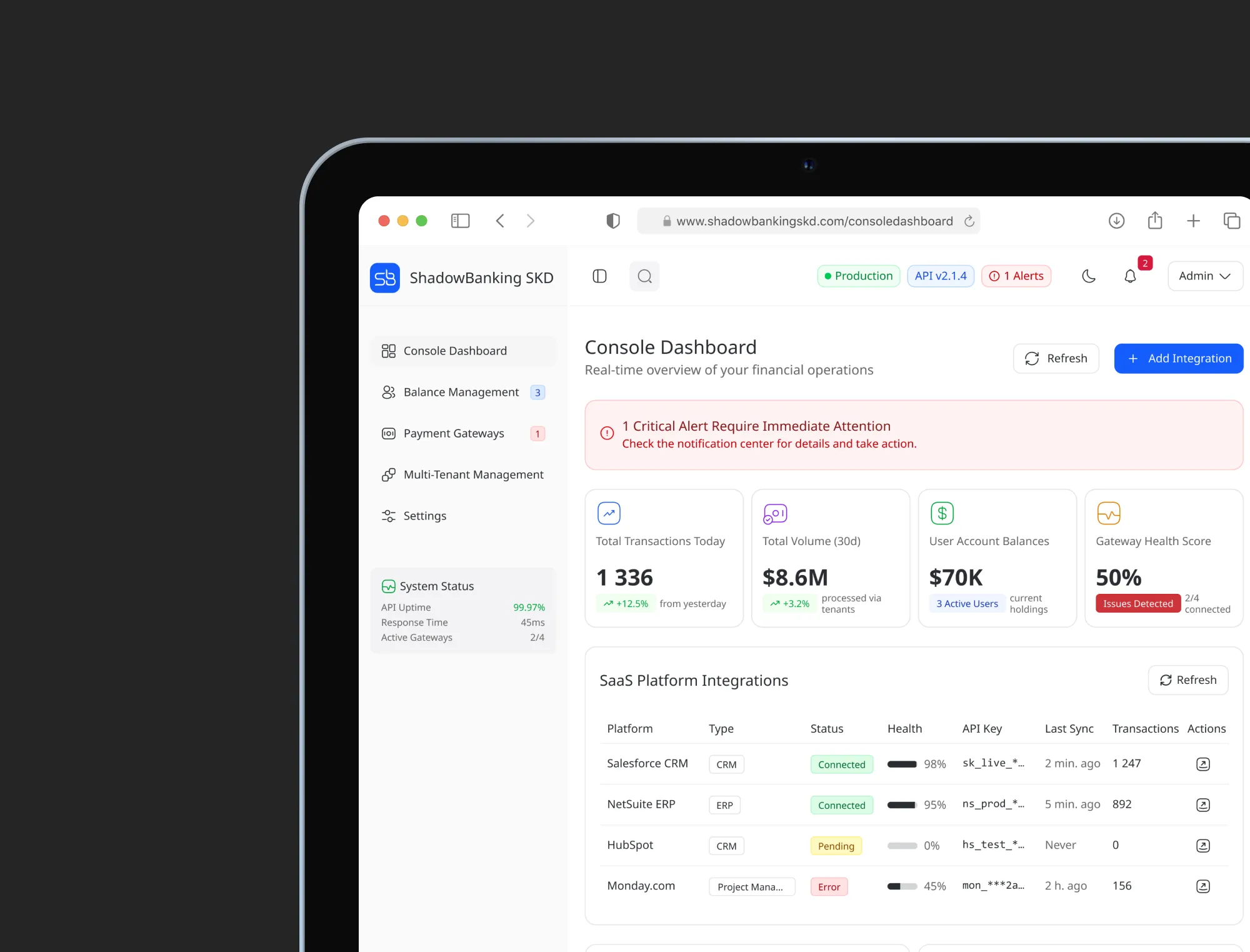1250x952 pixels.
Task: Click the Gateway Health Score pulse icon
Action: click(x=1109, y=513)
